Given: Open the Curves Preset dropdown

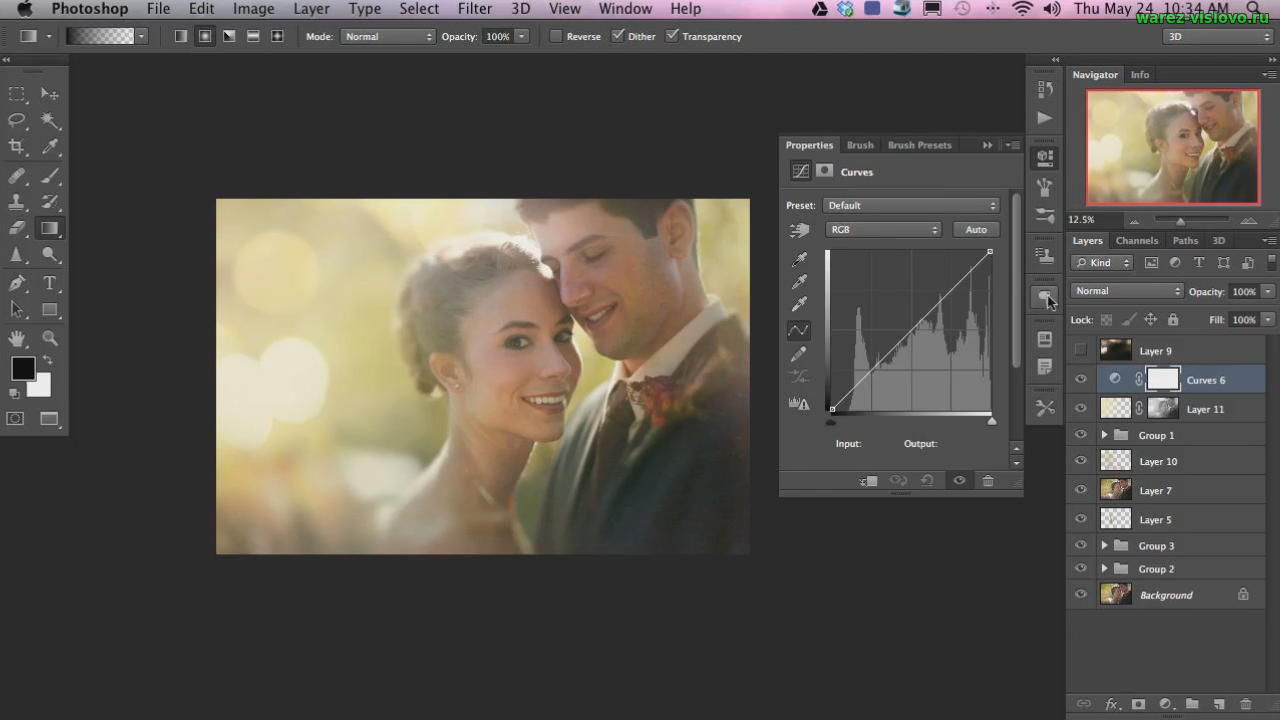Looking at the screenshot, I should [911, 205].
